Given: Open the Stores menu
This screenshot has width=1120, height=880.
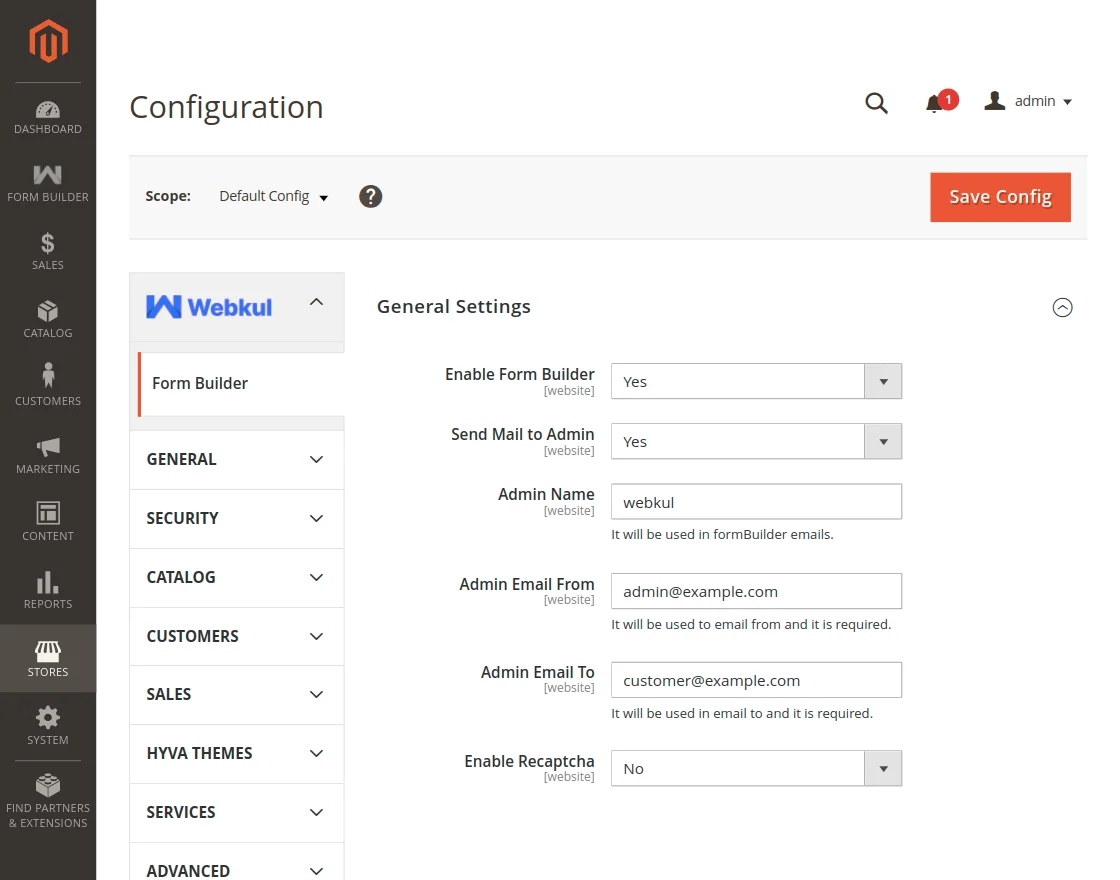Looking at the screenshot, I should pos(48,658).
